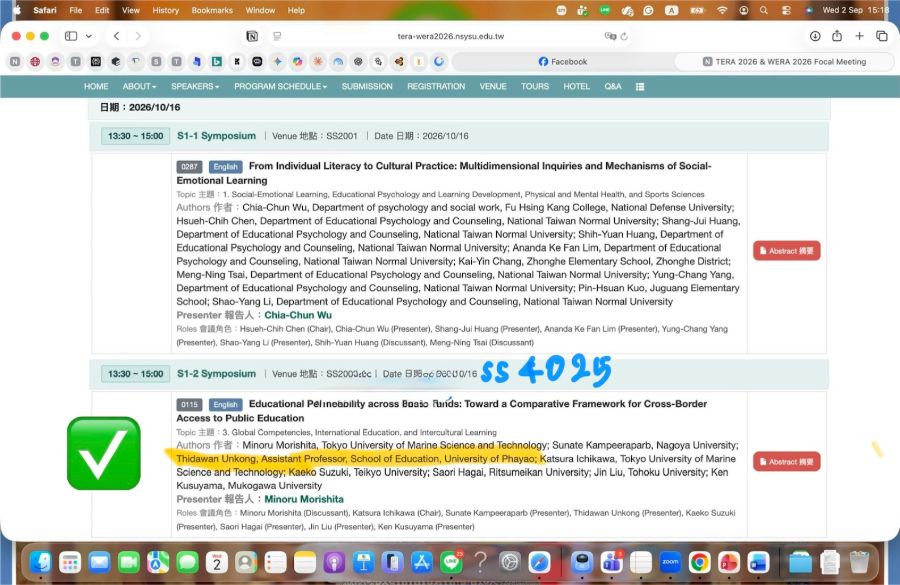Expand the ABOUT dropdown menu

pos(139,87)
